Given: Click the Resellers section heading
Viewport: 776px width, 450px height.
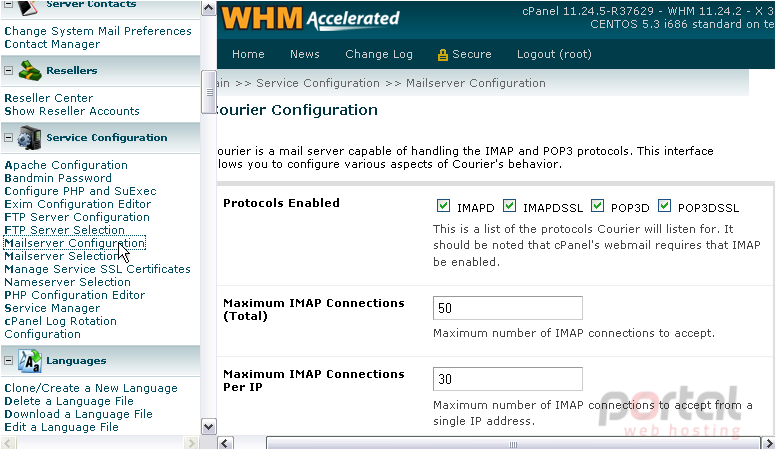Looking at the screenshot, I should pos(71,70).
